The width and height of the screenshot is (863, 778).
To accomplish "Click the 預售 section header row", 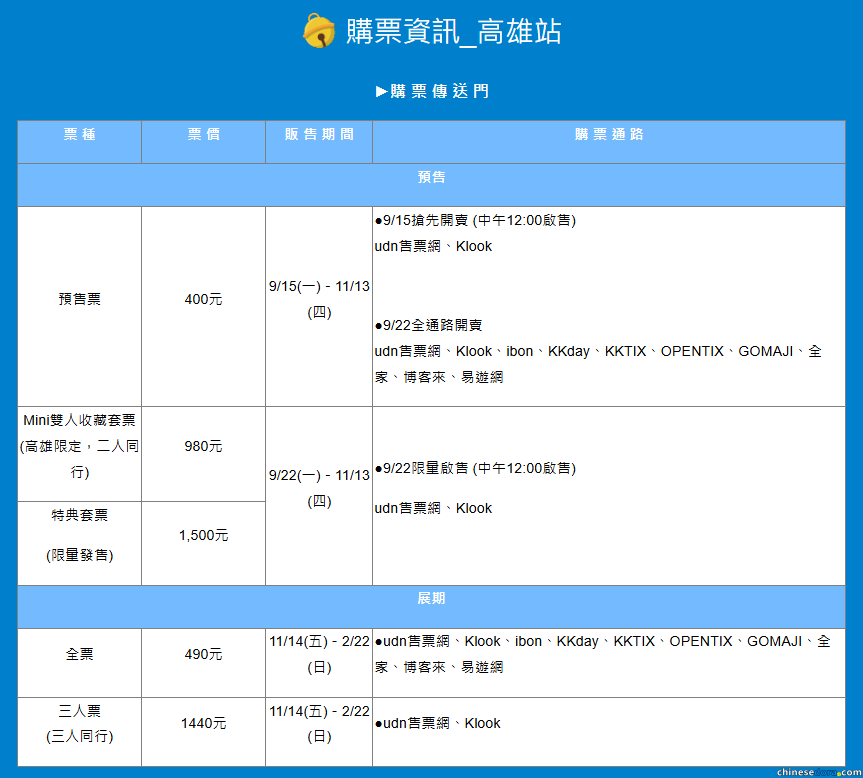I will pyautogui.click(x=431, y=177).
